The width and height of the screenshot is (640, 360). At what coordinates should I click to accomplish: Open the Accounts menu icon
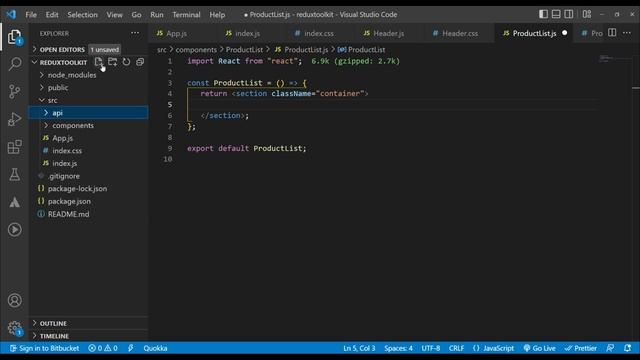point(15,300)
